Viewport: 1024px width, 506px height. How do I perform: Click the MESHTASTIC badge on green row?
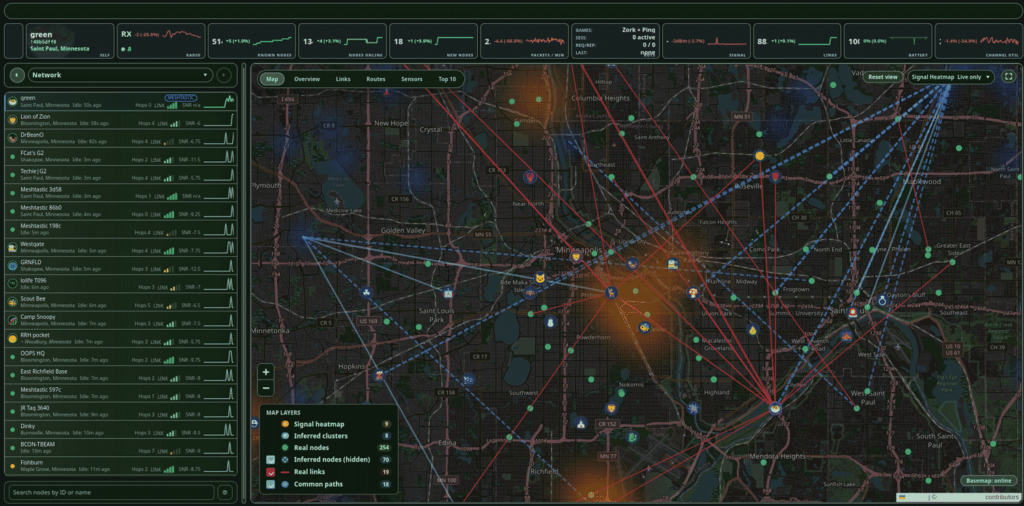click(x=182, y=97)
